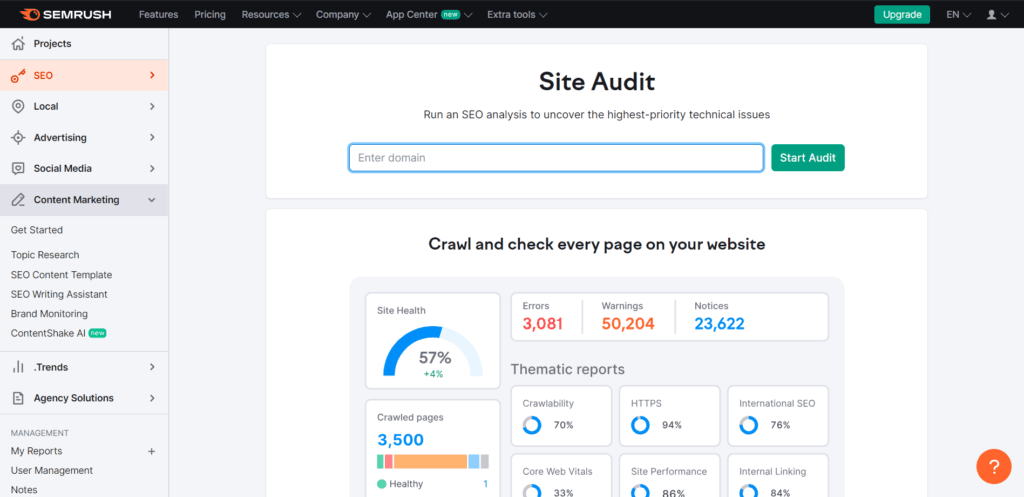The width and height of the screenshot is (1024, 497).
Task: Open the EN language dropdown
Action: (x=959, y=15)
